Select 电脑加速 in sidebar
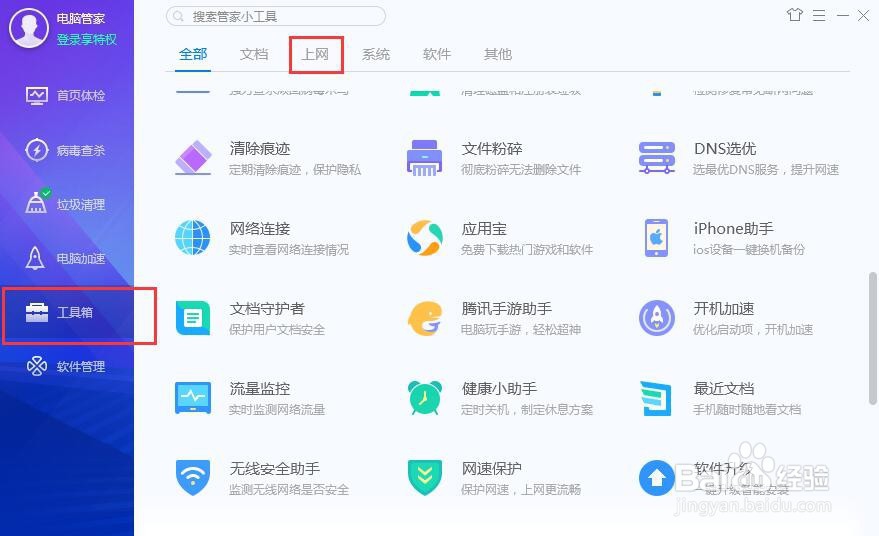 click(67, 258)
